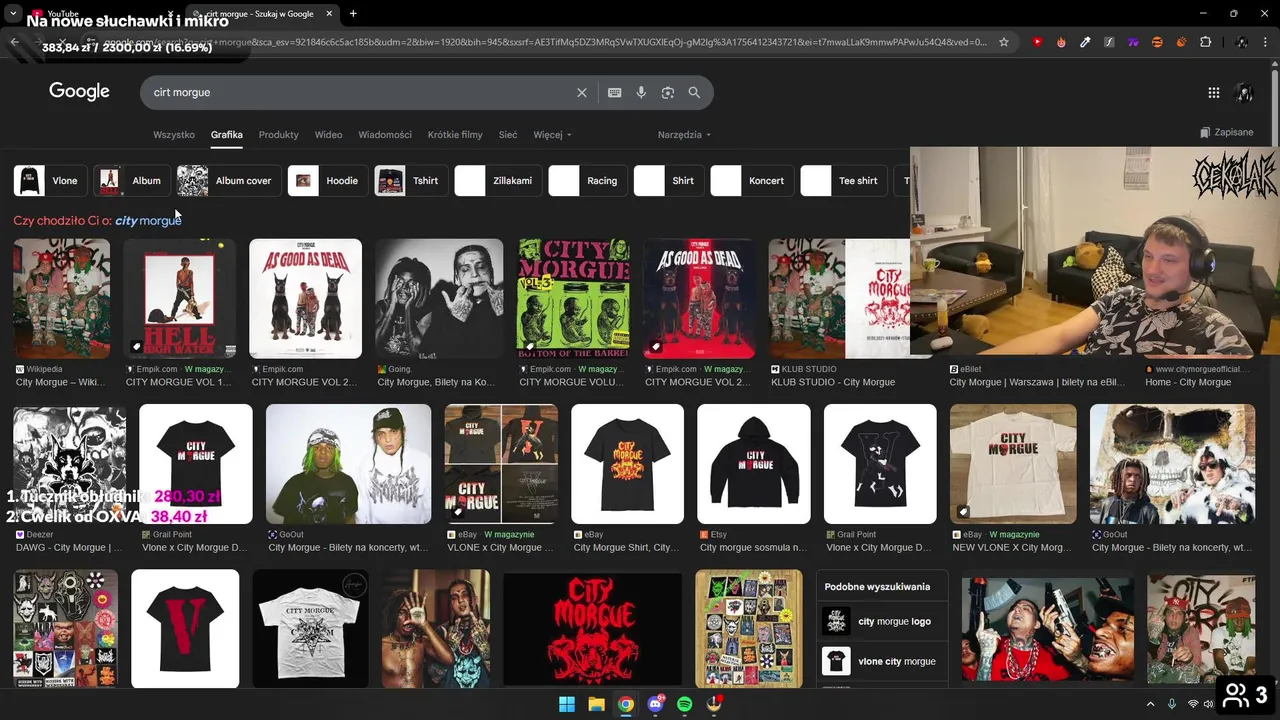1280x720 pixels.
Task: Open the Sieć tab
Action: tap(508, 134)
